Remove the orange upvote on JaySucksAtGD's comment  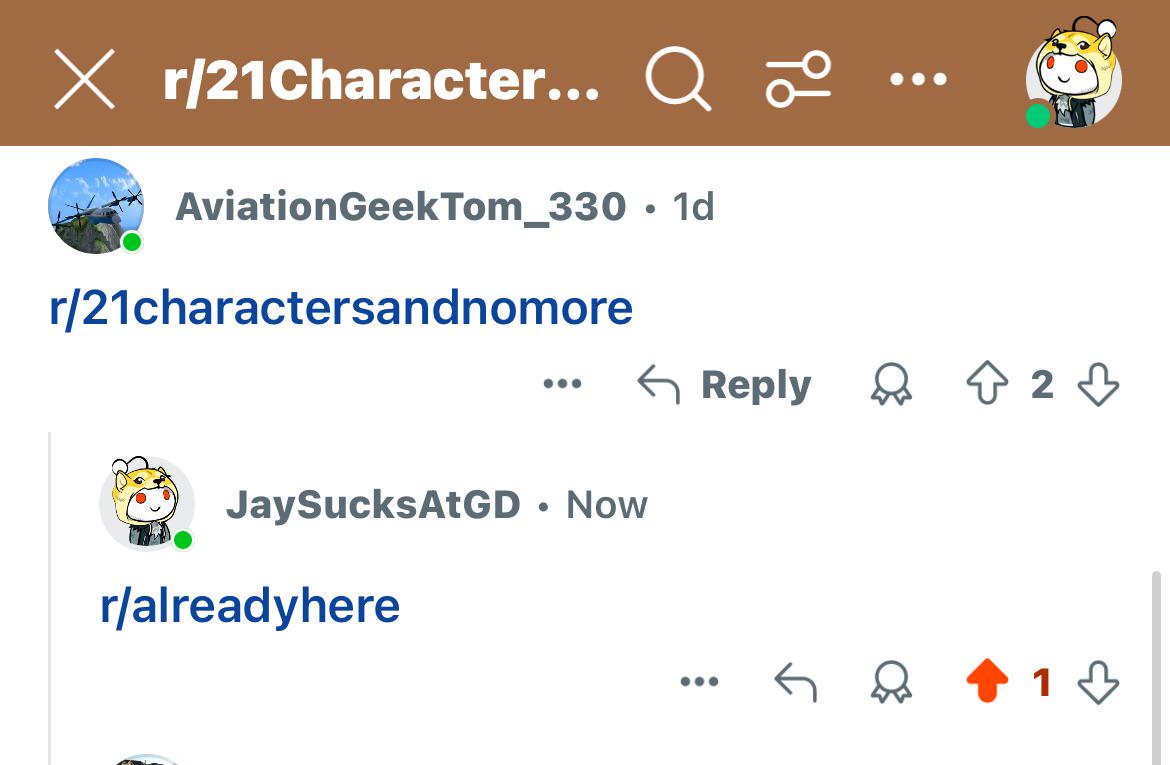pyautogui.click(x=987, y=681)
